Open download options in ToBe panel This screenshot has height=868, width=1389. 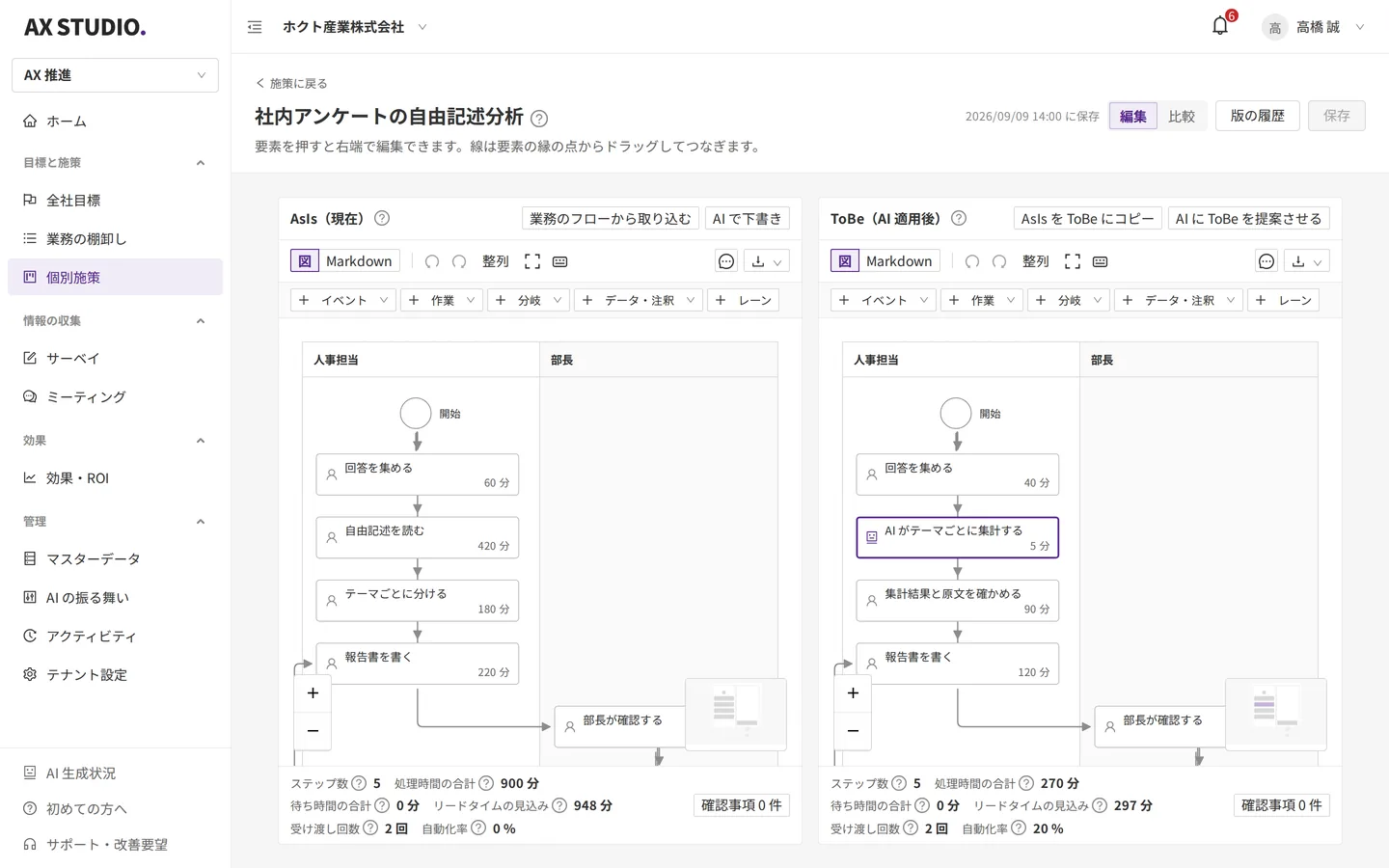pyautogui.click(x=1307, y=261)
